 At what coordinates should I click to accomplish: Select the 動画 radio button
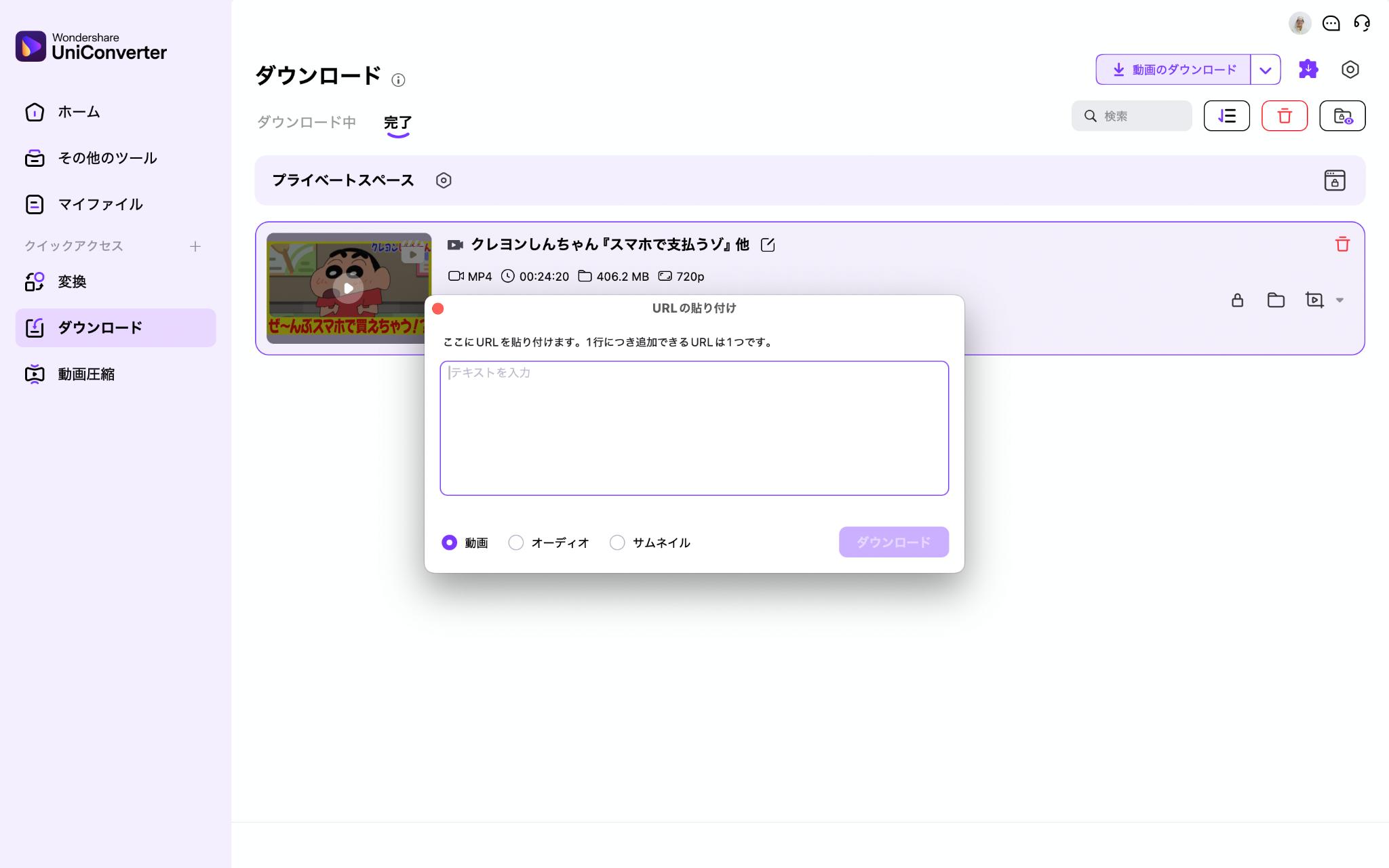point(449,542)
